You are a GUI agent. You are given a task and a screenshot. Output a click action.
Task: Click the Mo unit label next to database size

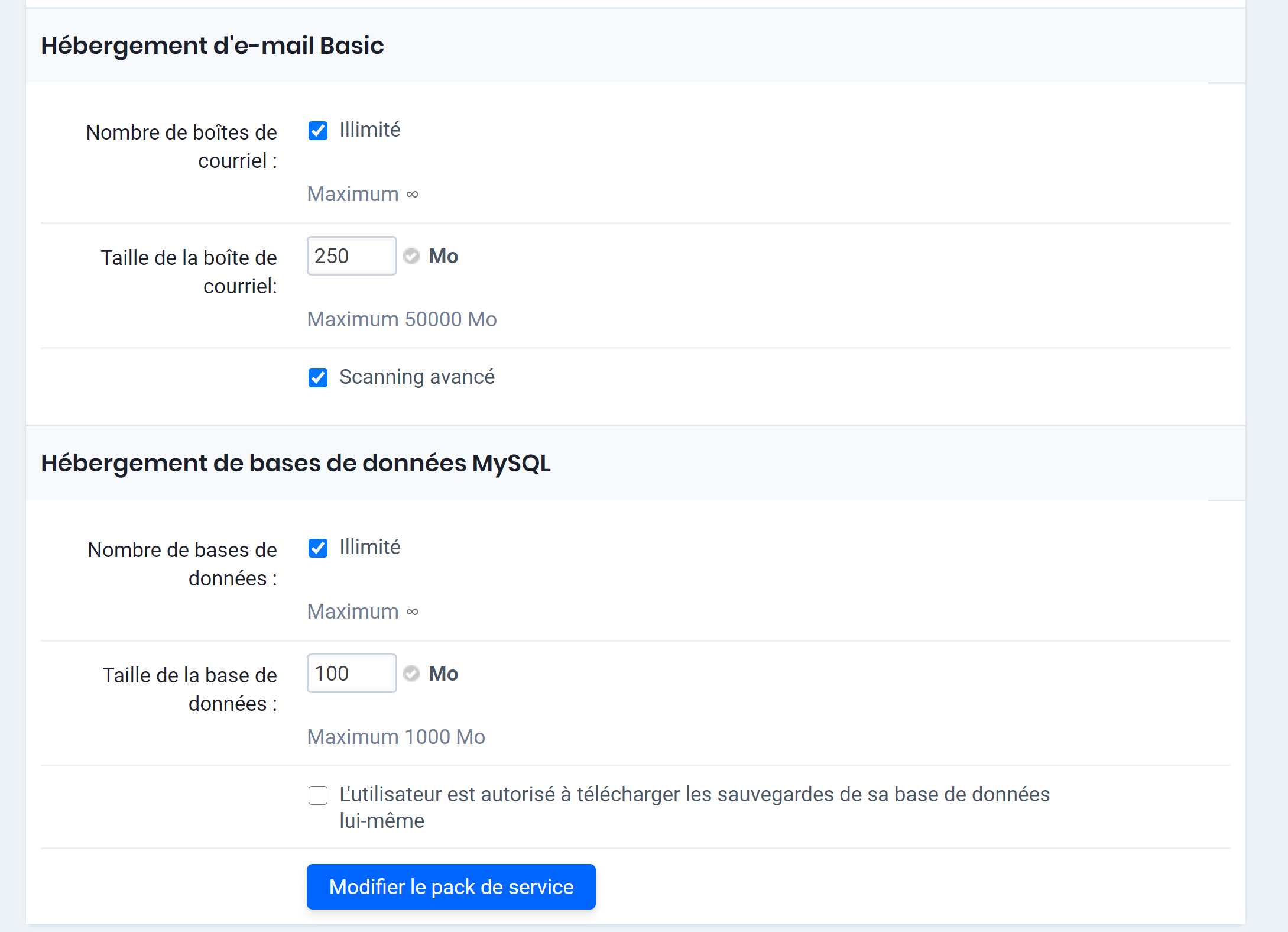(x=443, y=674)
